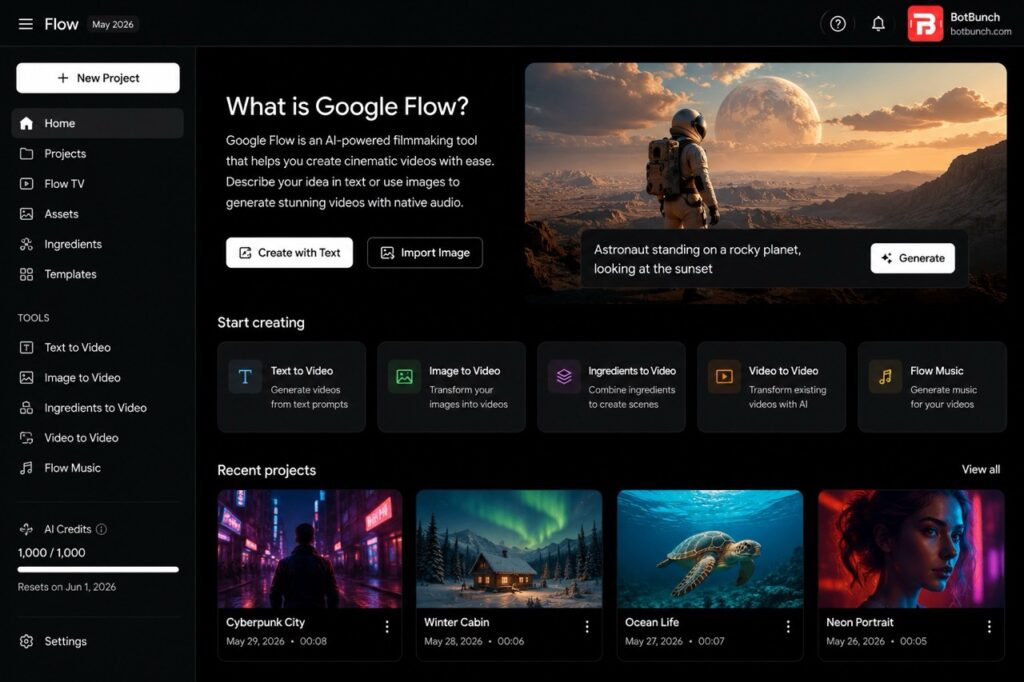Open the Neon Portrait thumbnail
The image size is (1024, 682).
tap(911, 549)
